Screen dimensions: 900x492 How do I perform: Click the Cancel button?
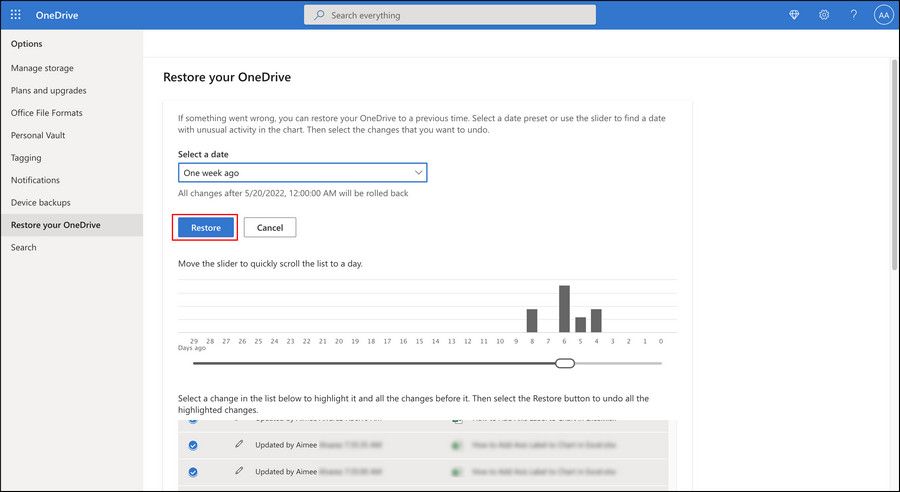(x=270, y=227)
